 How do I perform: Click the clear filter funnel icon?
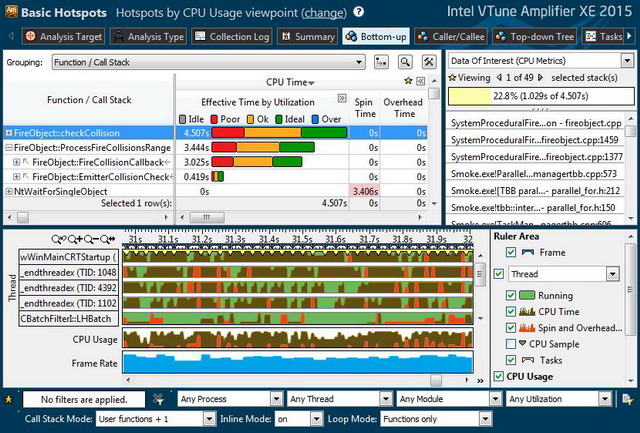coord(158,399)
